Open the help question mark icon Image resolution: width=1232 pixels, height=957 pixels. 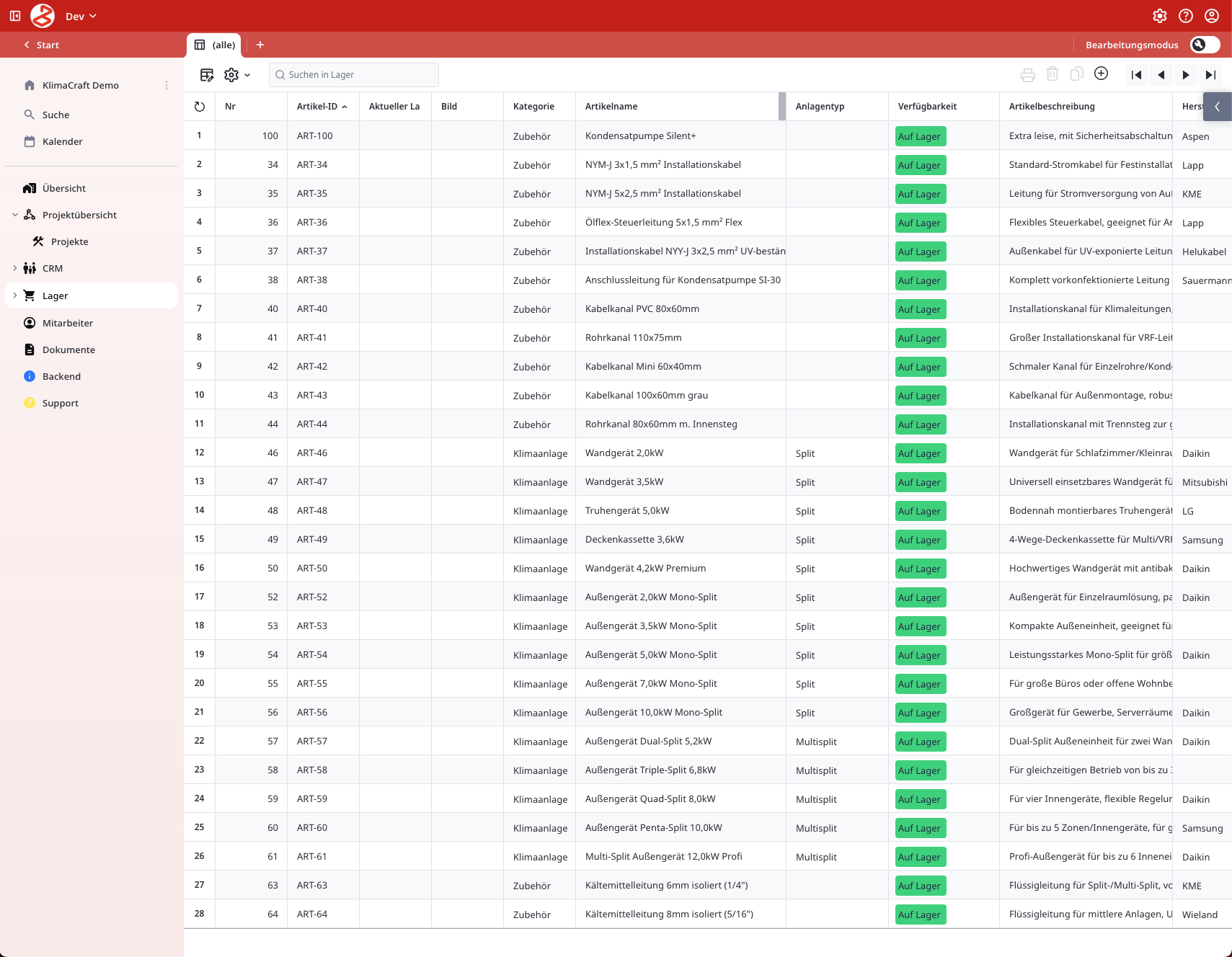[x=1186, y=16]
